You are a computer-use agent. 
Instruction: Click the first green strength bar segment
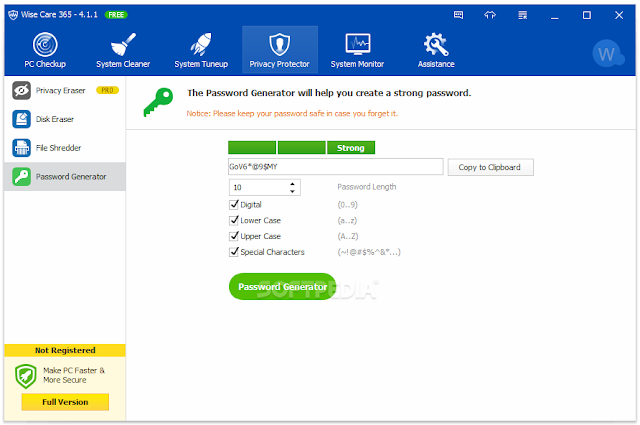click(252, 148)
